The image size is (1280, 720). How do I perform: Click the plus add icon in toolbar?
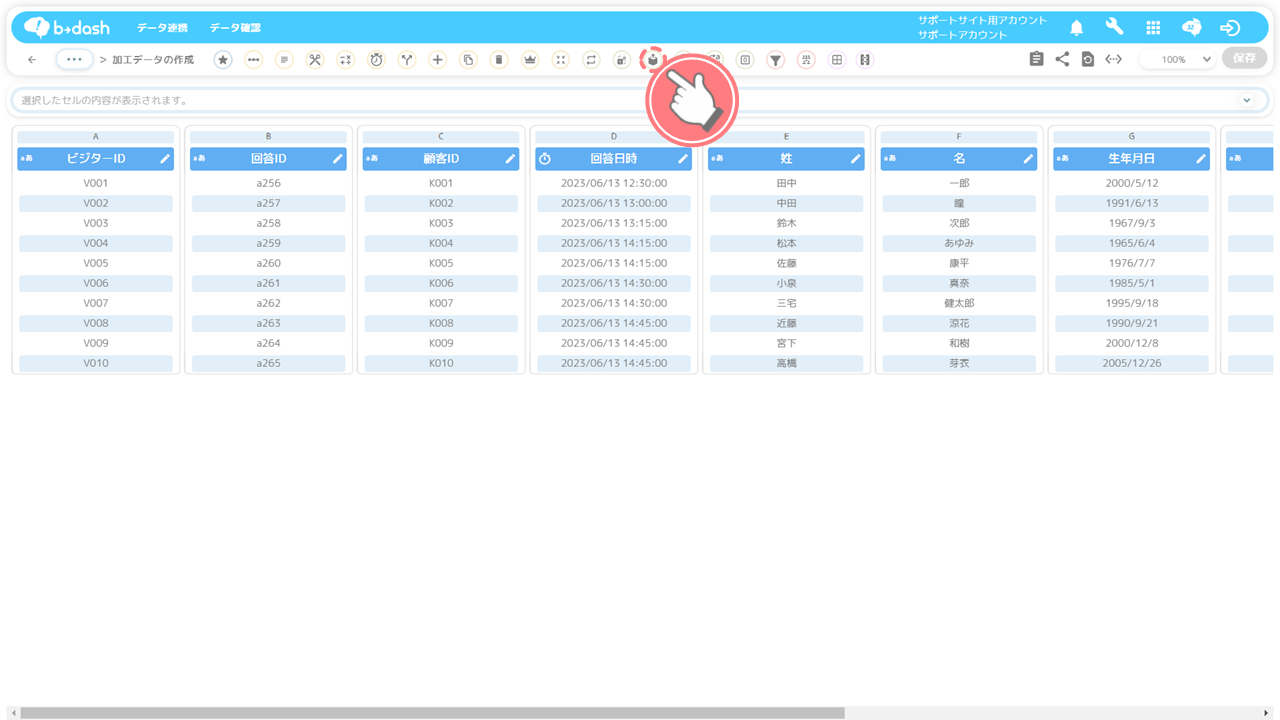[x=437, y=60]
